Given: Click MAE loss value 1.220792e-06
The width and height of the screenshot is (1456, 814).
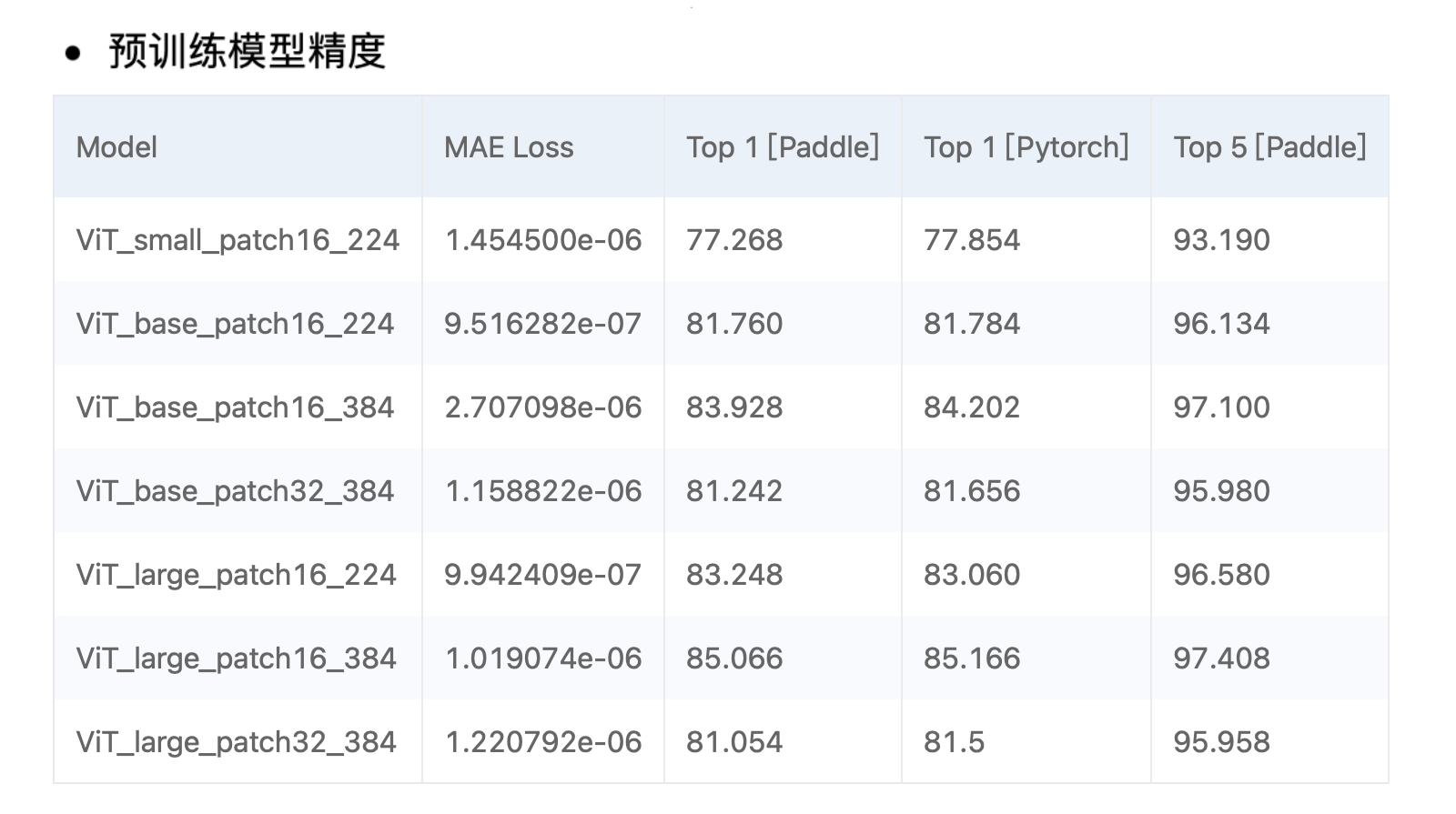Looking at the screenshot, I should pos(543,742).
